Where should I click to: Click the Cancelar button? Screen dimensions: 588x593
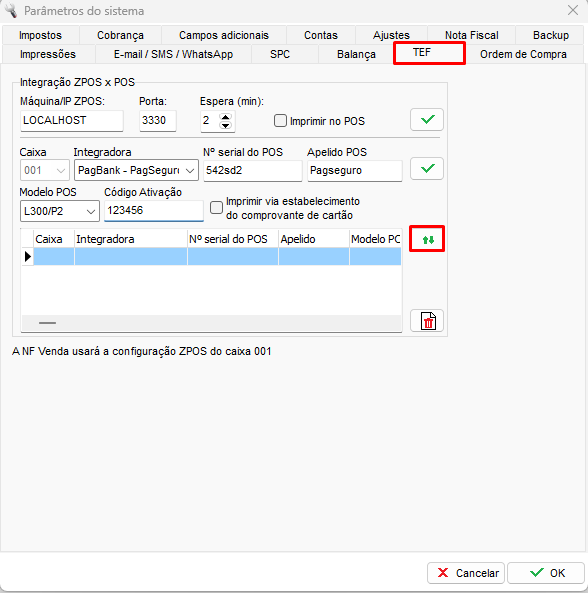466,573
